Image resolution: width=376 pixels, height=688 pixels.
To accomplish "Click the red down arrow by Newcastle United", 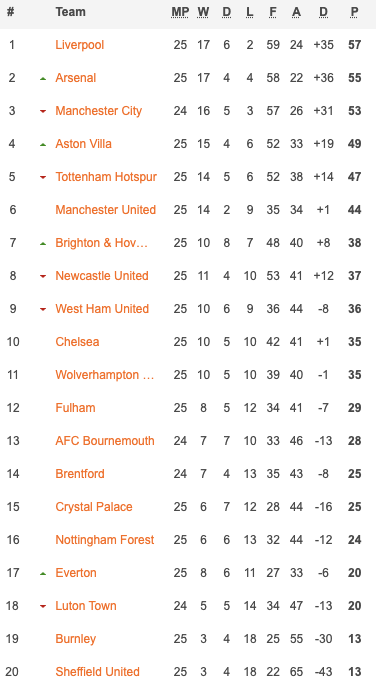I will coord(43,276).
